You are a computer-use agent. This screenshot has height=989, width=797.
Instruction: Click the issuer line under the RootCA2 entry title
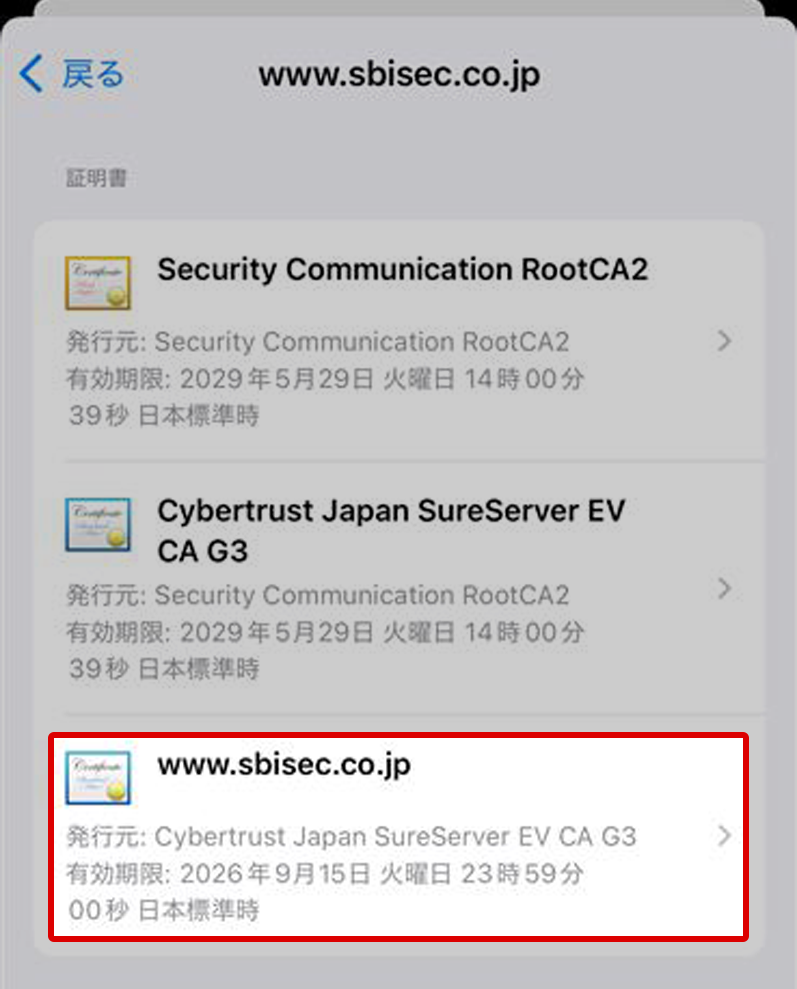pyautogui.click(x=318, y=342)
